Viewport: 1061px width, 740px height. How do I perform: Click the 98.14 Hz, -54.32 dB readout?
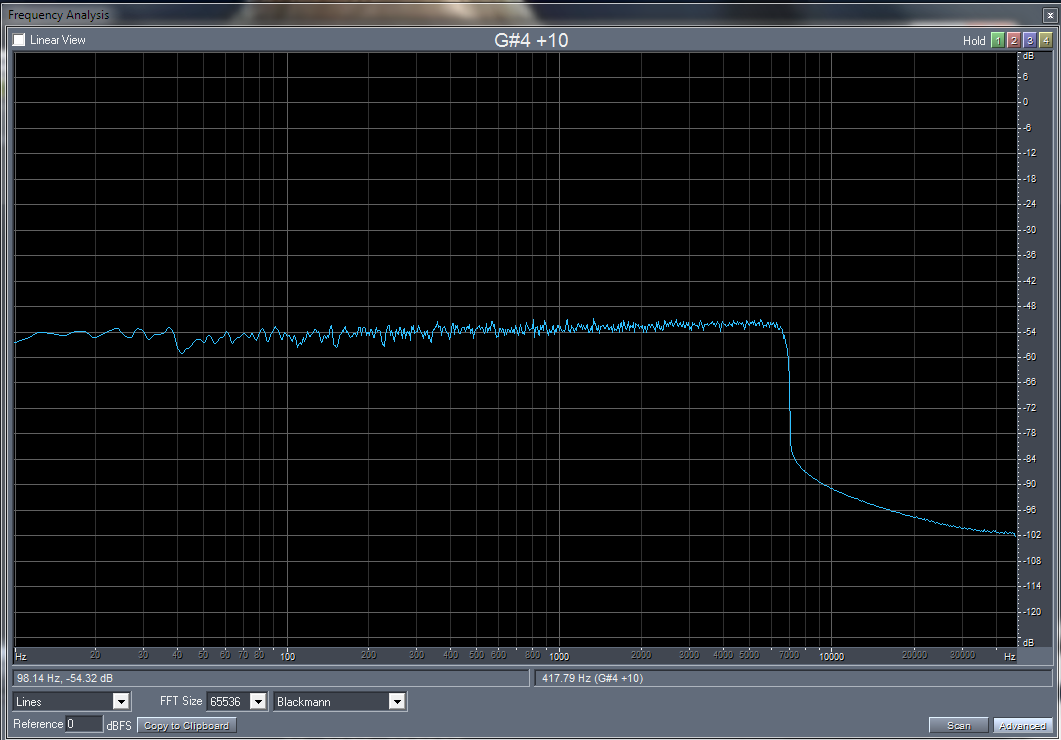pos(65,678)
